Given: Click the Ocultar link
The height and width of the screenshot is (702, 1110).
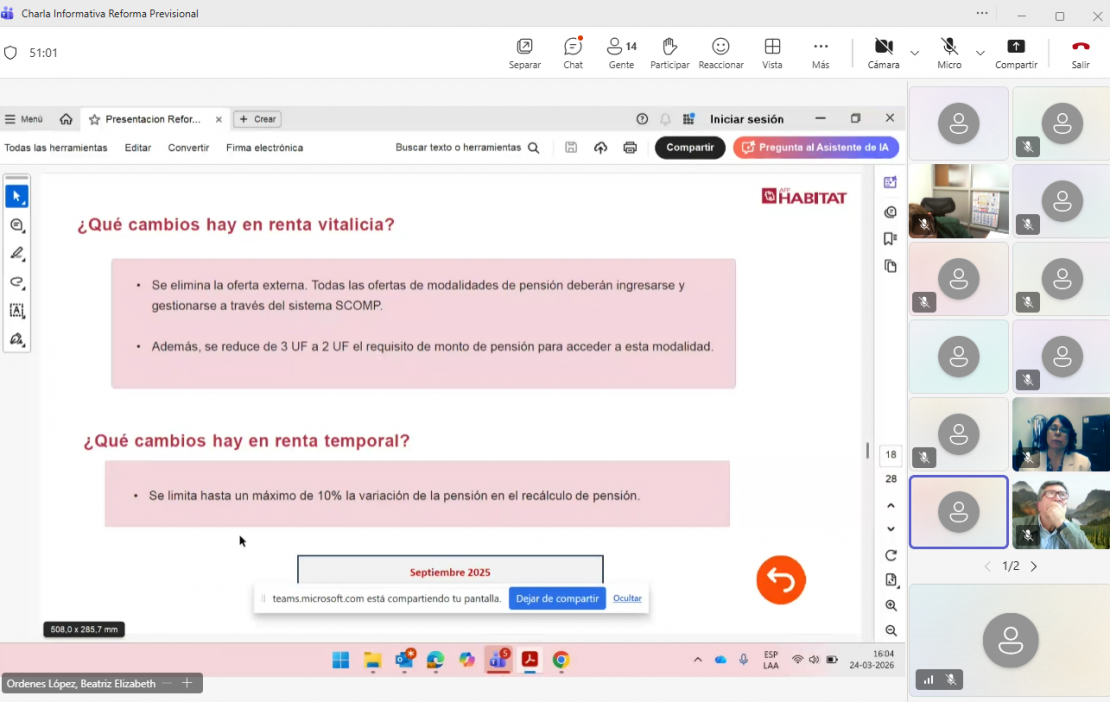Looking at the screenshot, I should coord(627,598).
